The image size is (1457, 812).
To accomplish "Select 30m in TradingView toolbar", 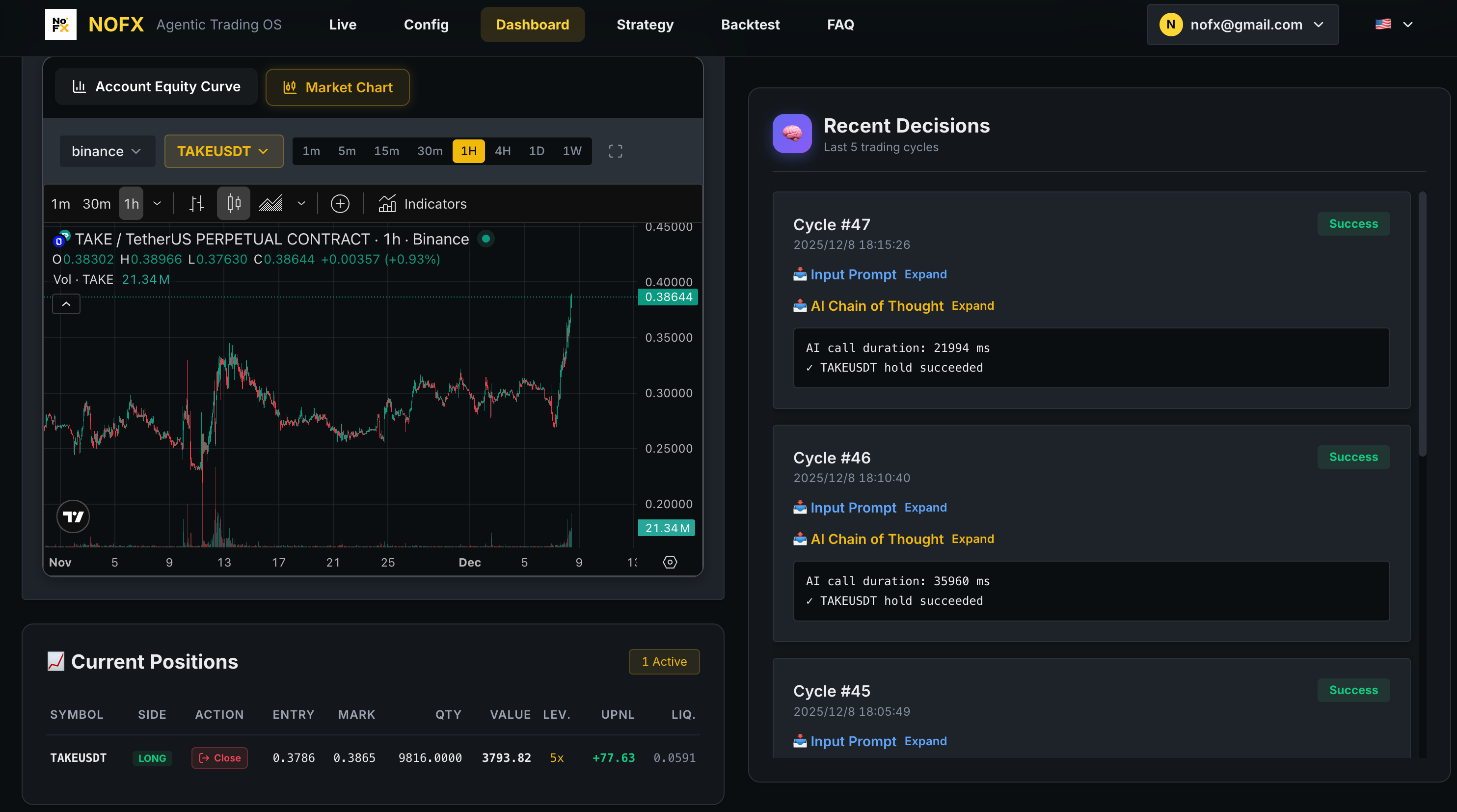I will 97,204.
